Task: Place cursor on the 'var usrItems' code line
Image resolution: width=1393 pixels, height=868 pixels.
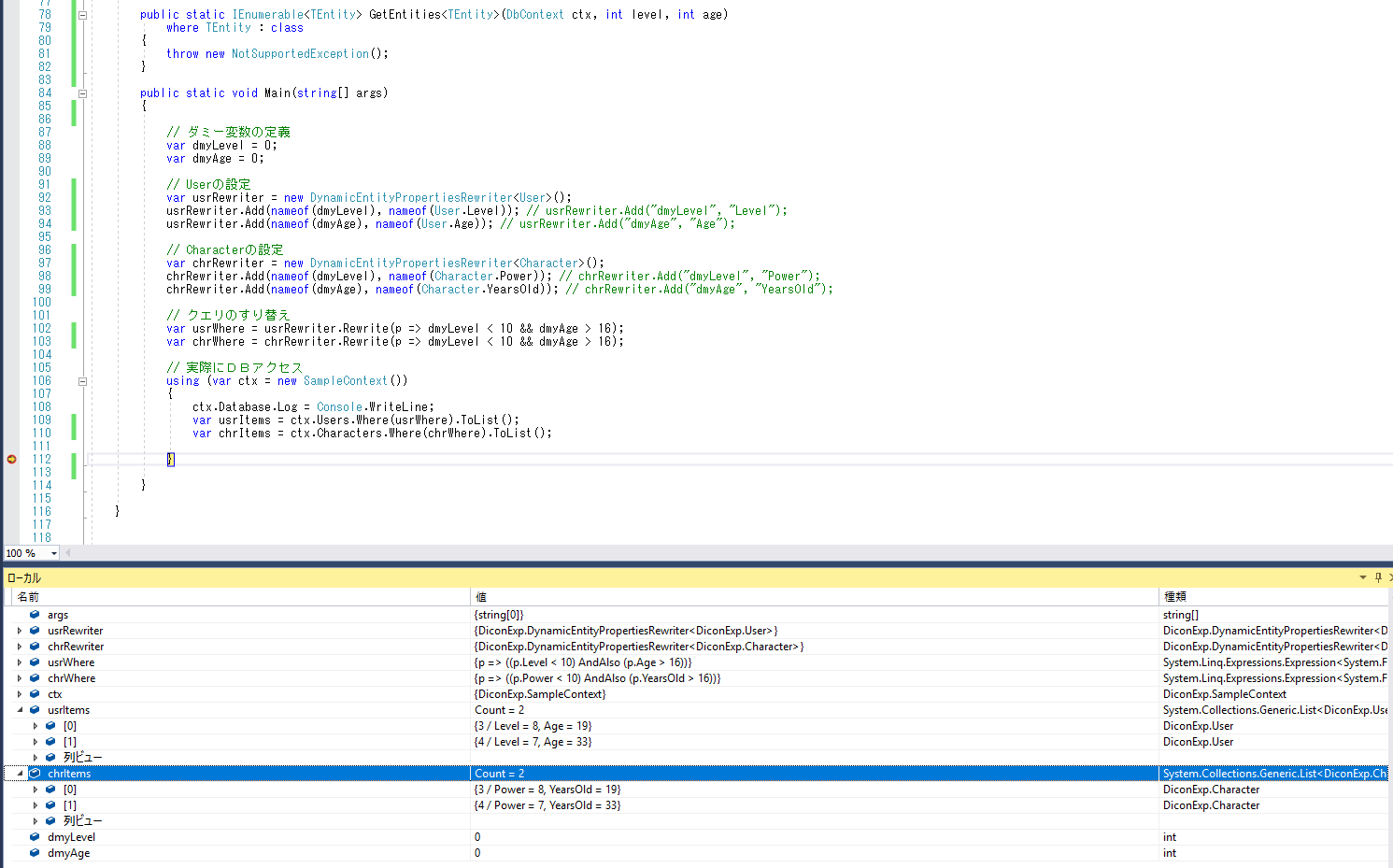Action: (x=356, y=420)
